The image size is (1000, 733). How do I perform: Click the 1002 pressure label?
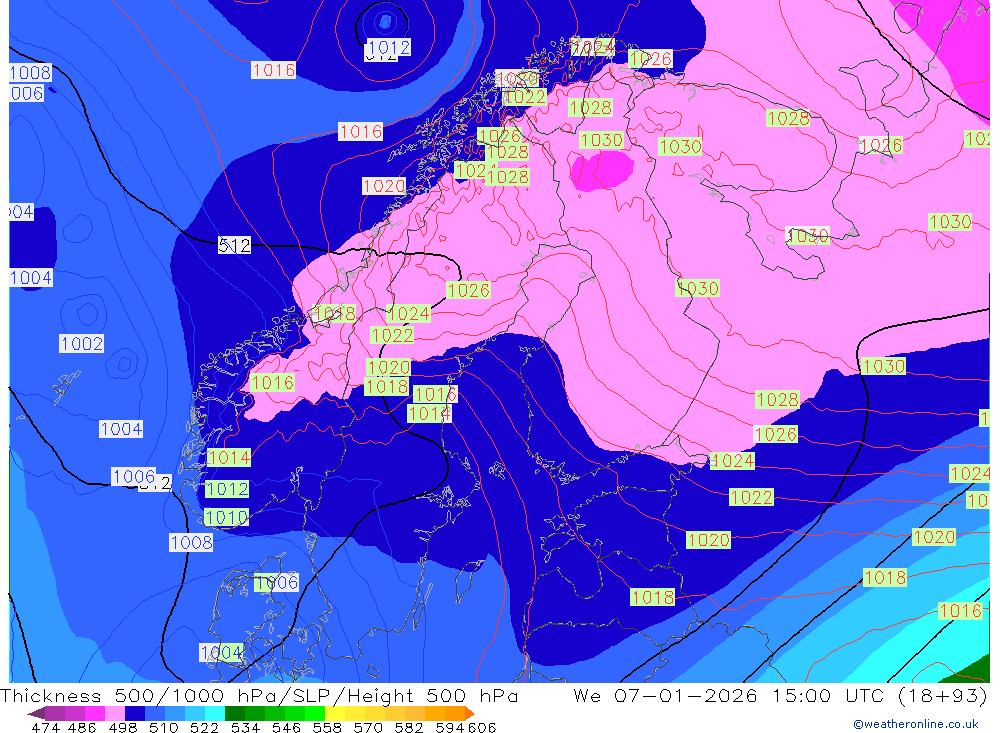click(x=82, y=344)
